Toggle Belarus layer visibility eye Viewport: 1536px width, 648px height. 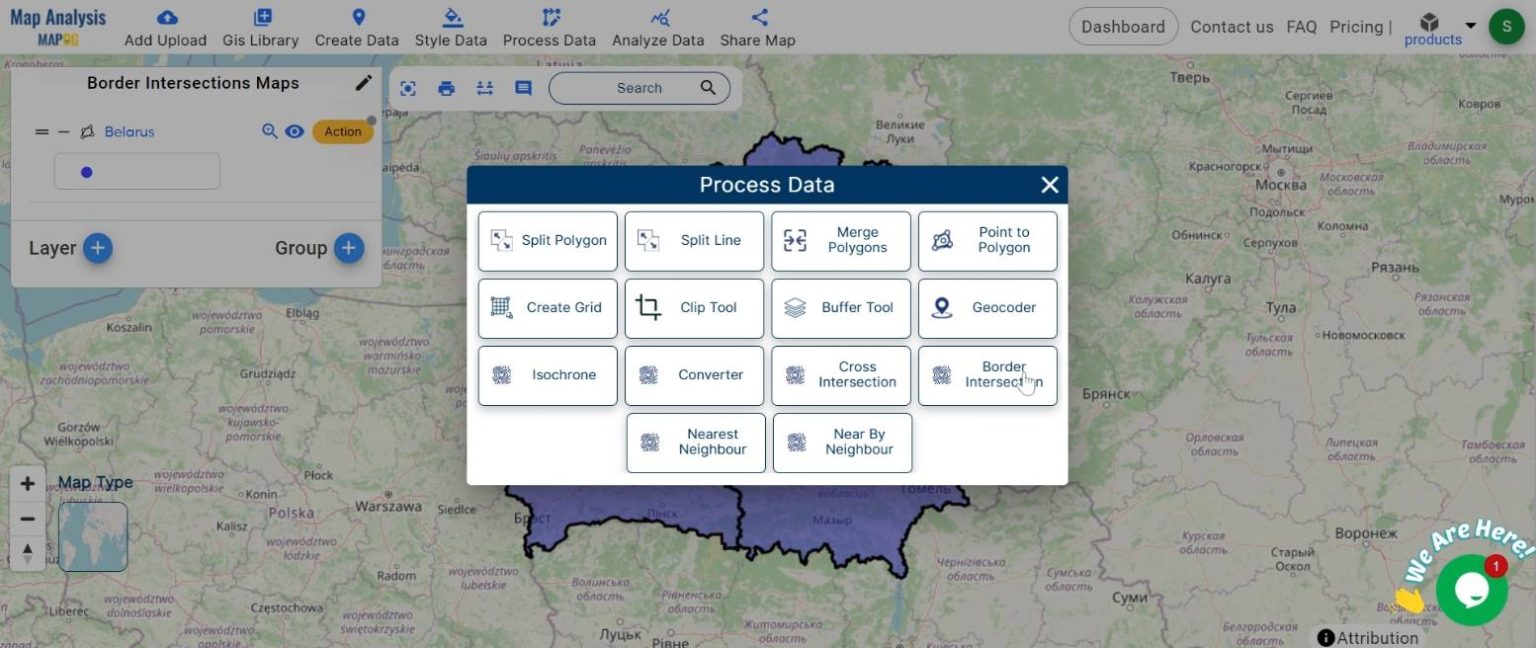(294, 131)
